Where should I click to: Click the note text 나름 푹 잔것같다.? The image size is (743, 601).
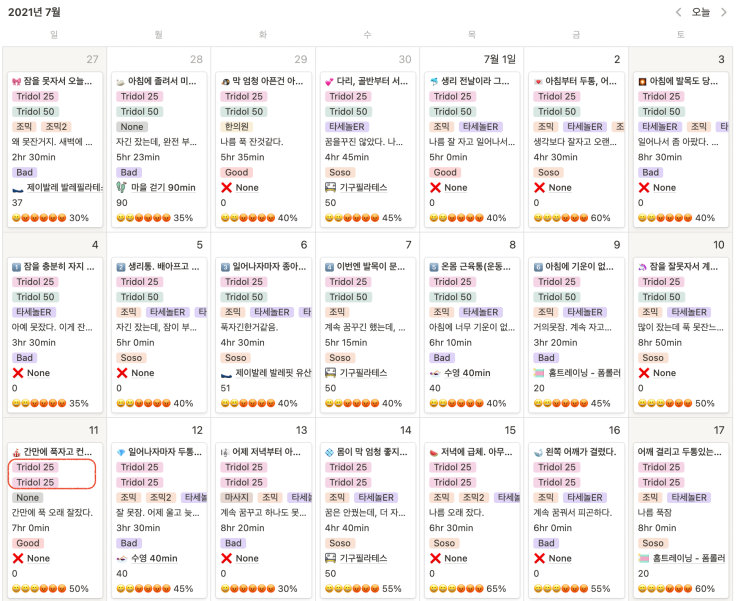click(x=252, y=142)
